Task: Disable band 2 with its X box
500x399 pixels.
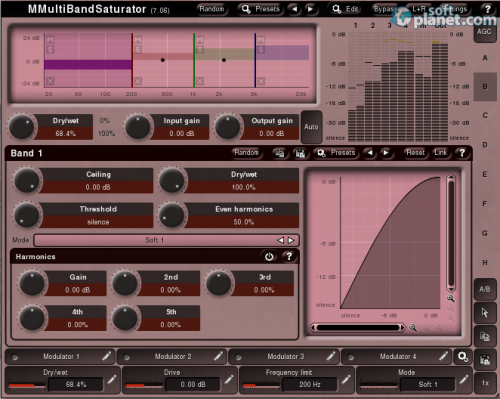Action: click(138, 81)
